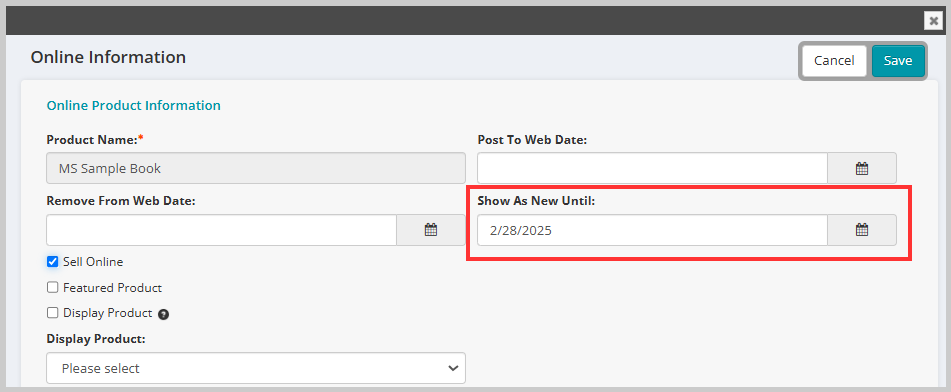
Task: Tick the Display Product checkbox
Action: [x=53, y=313]
